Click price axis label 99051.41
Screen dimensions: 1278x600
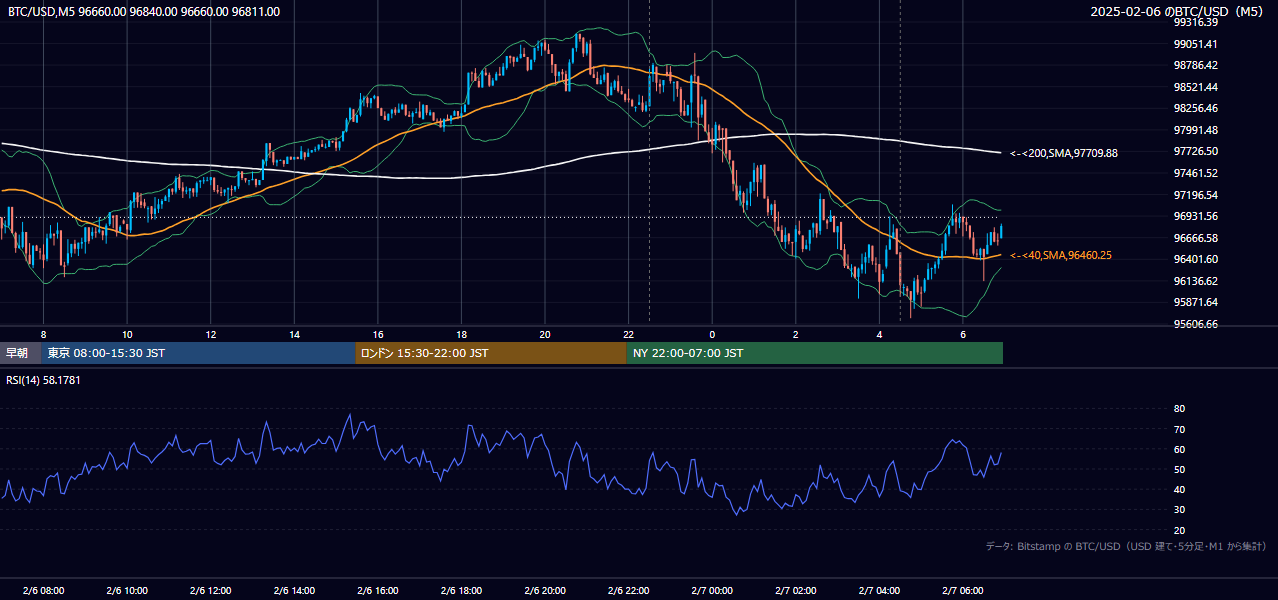click(x=1195, y=44)
